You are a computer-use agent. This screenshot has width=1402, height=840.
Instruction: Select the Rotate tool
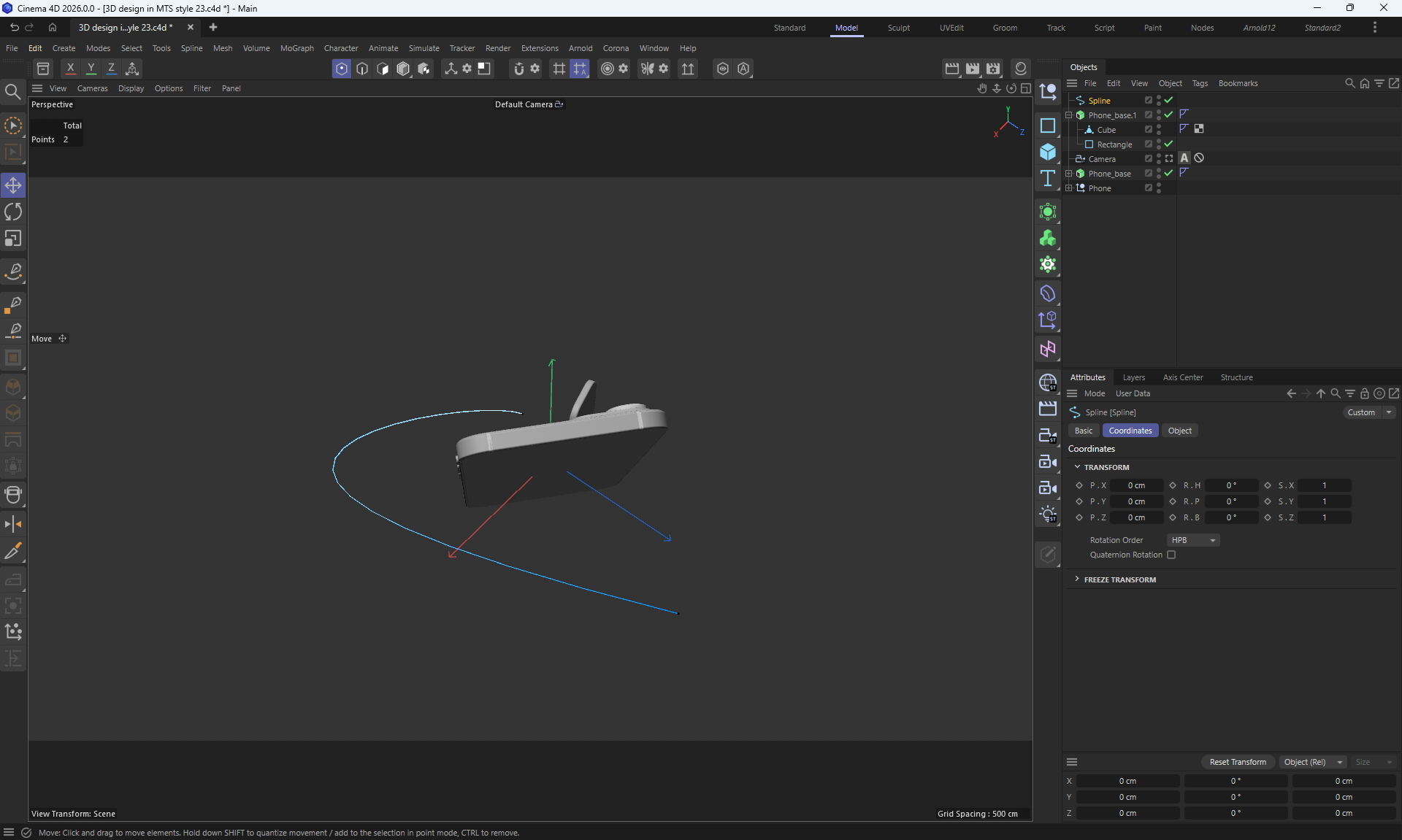pos(13,212)
